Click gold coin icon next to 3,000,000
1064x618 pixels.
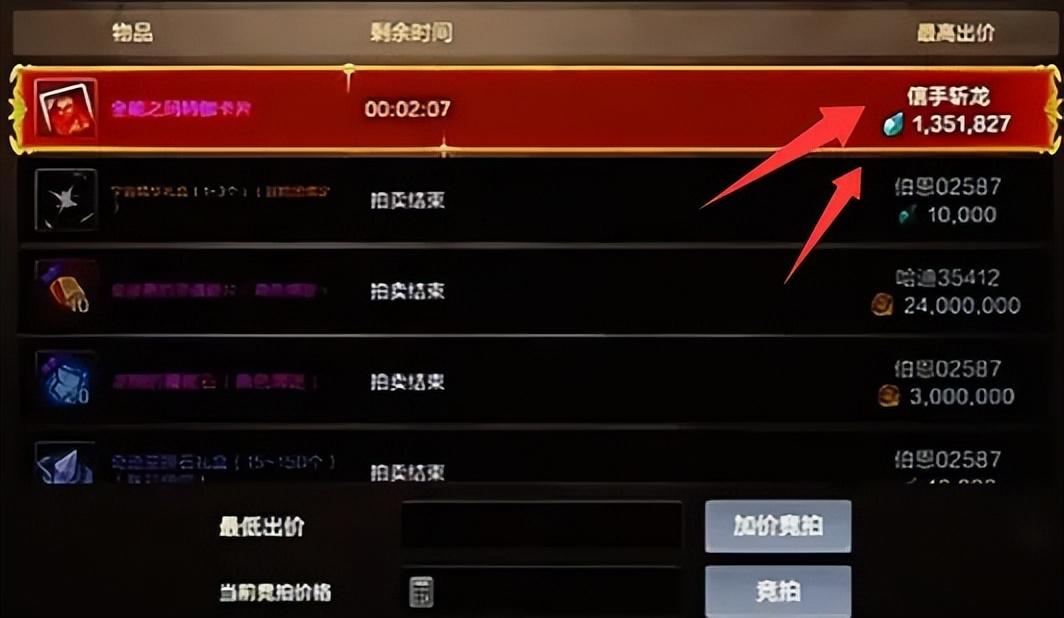click(x=888, y=396)
